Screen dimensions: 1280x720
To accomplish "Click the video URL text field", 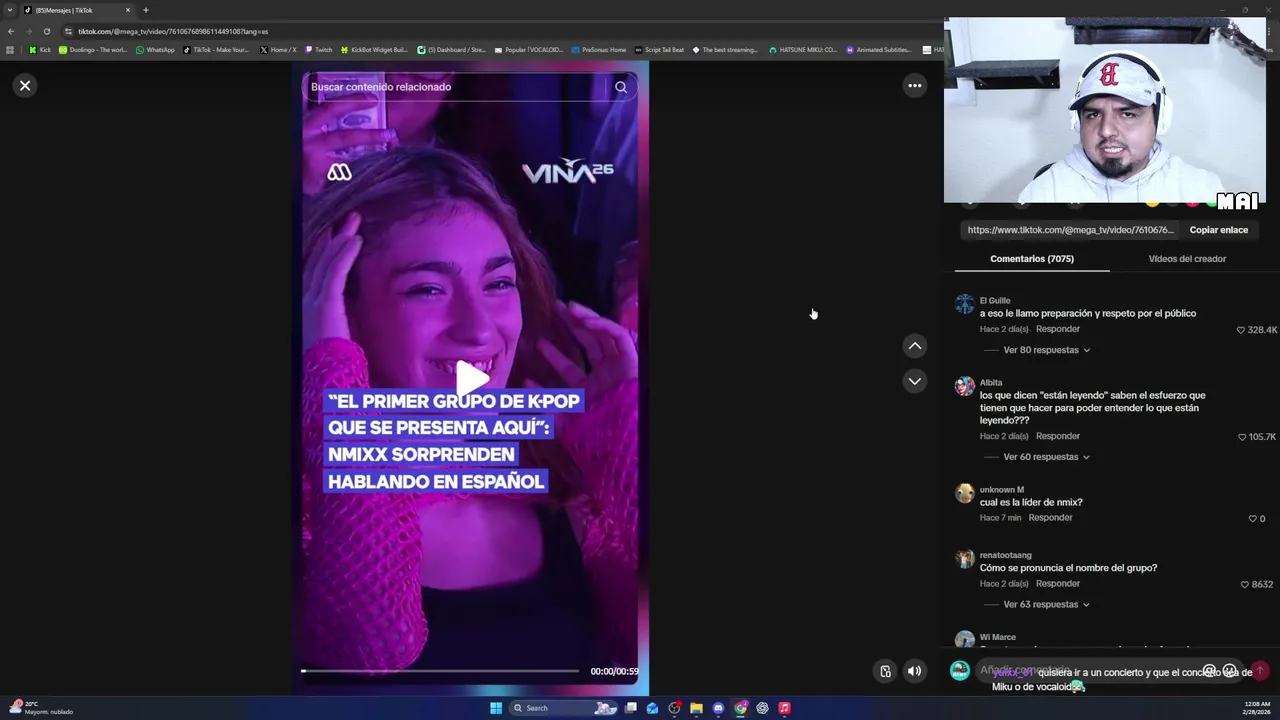I will (x=1070, y=230).
